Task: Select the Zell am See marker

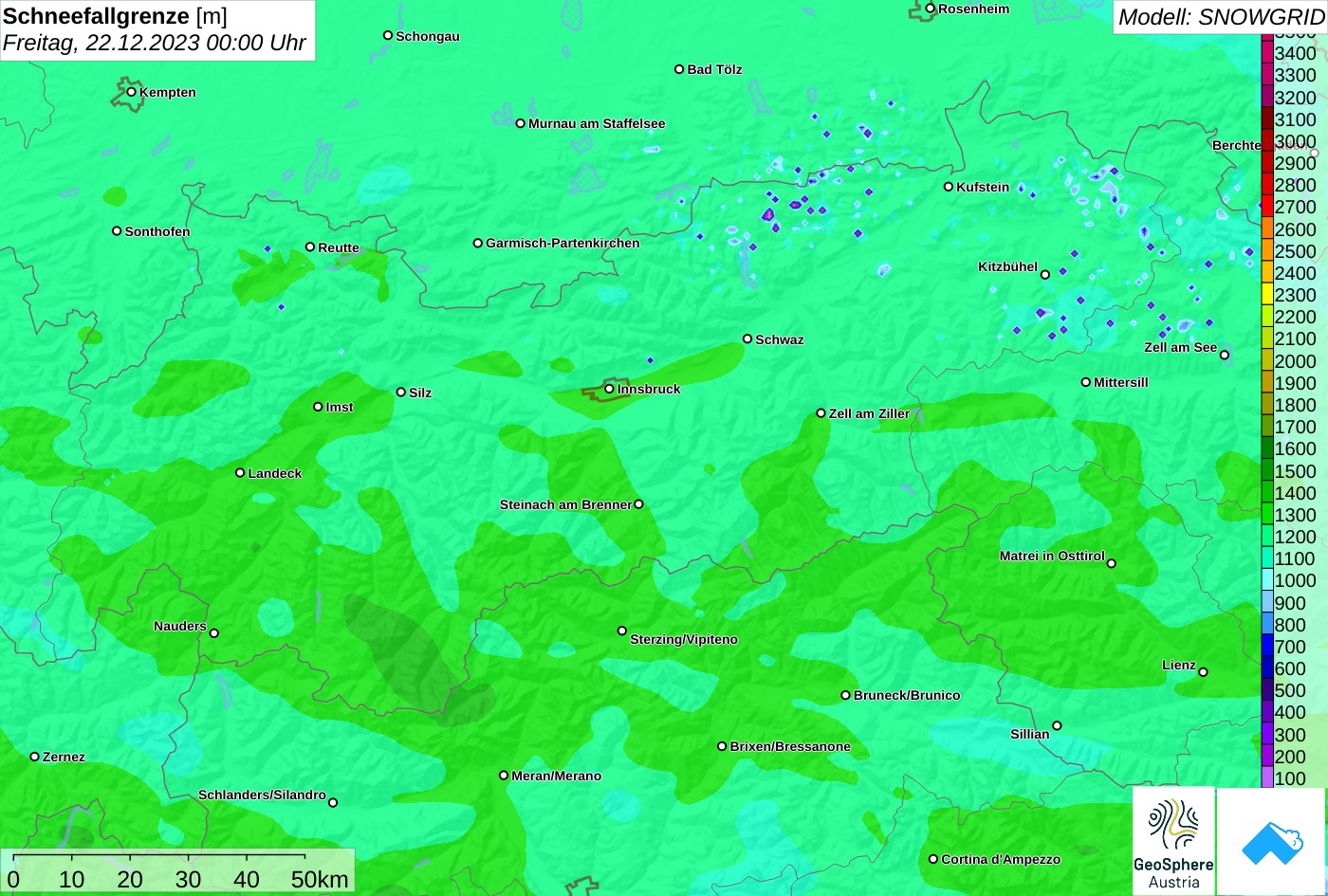Action: pyautogui.click(x=1224, y=355)
